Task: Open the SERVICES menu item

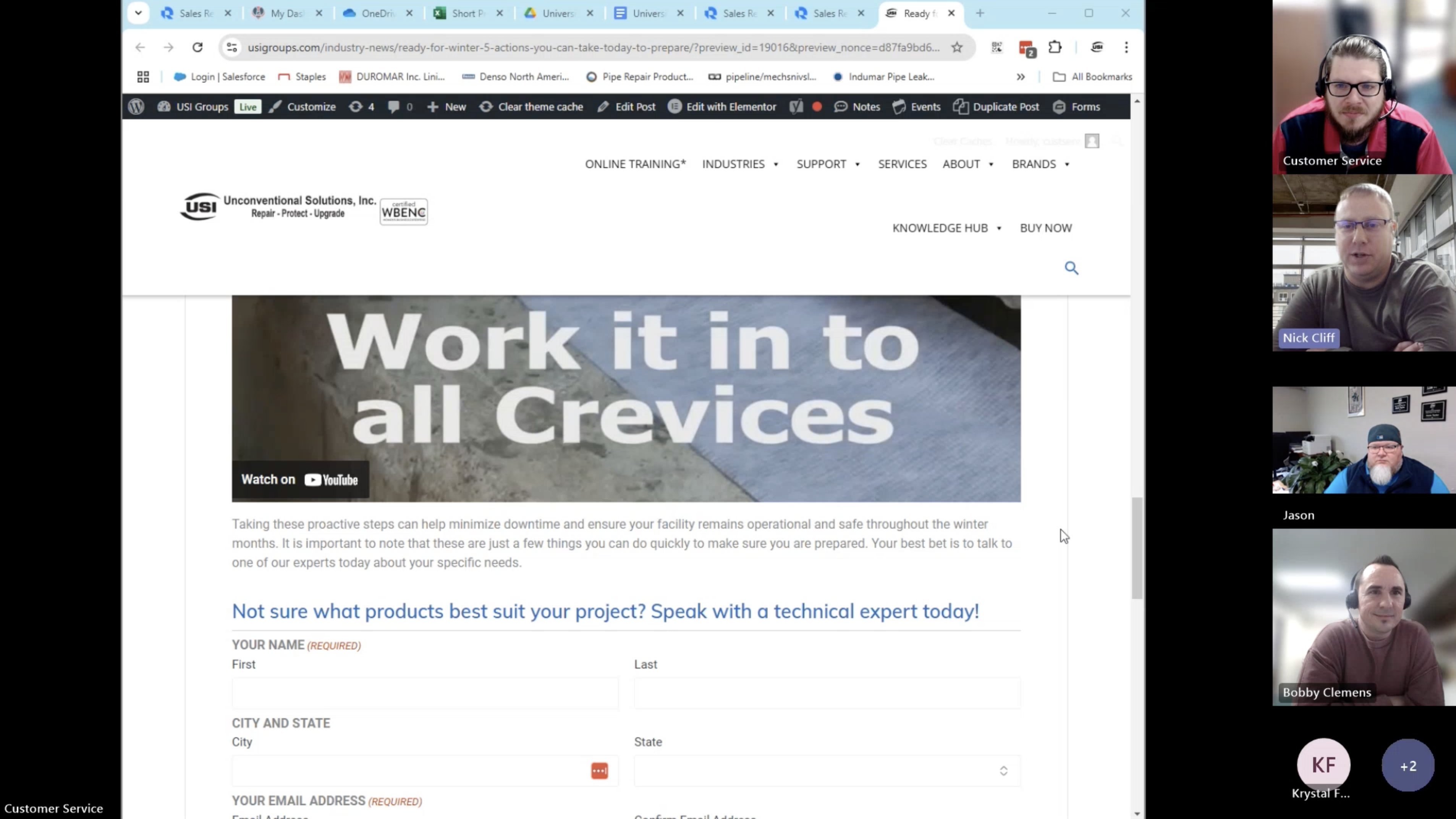Action: 902,164
